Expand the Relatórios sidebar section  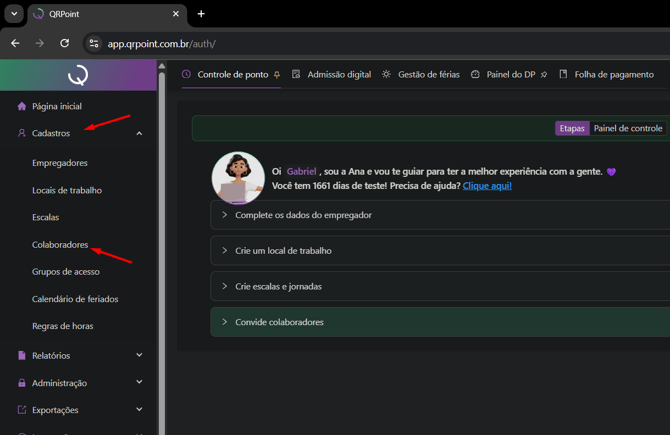139,355
